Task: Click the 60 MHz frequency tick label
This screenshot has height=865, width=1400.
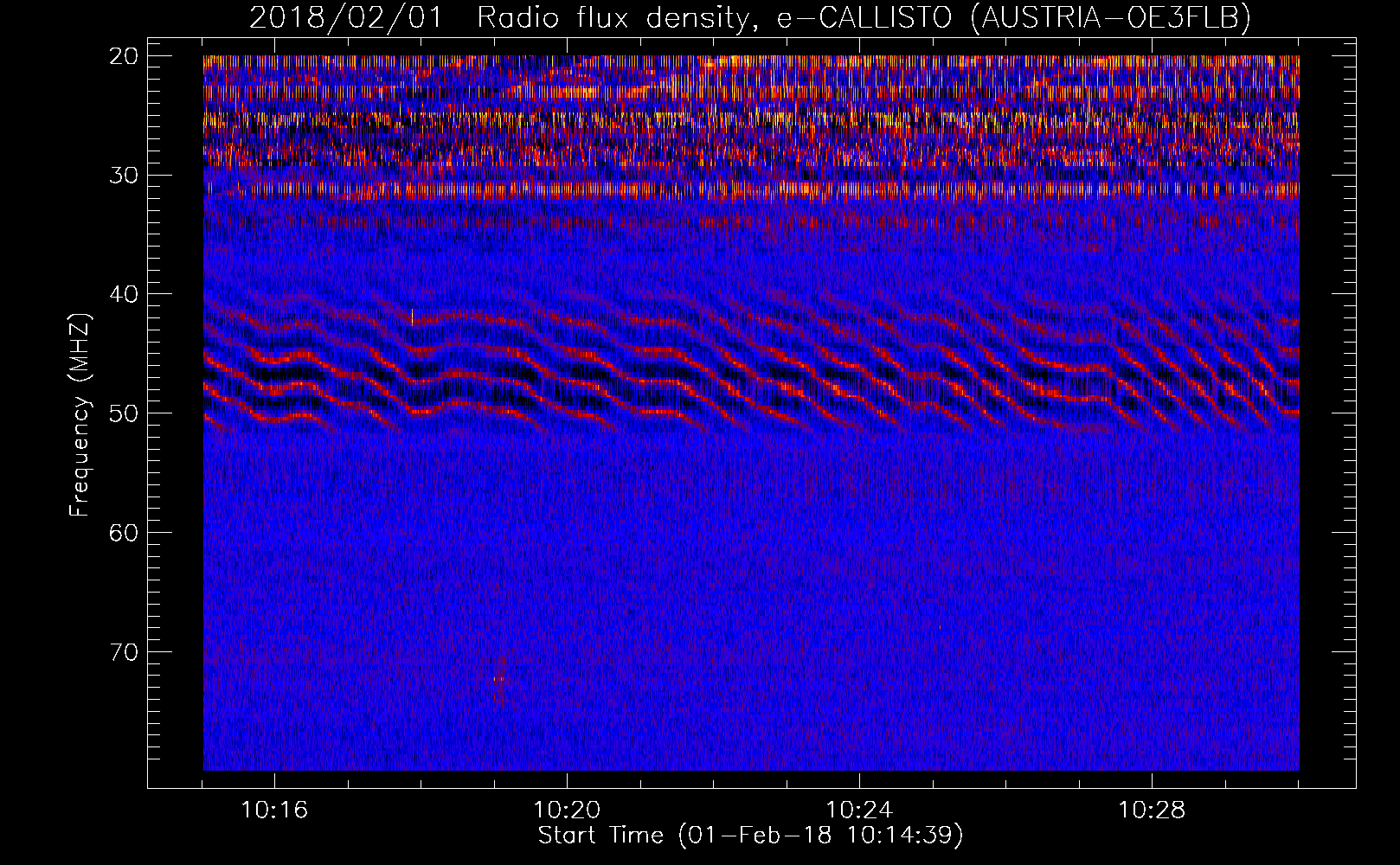Action: click(x=125, y=533)
